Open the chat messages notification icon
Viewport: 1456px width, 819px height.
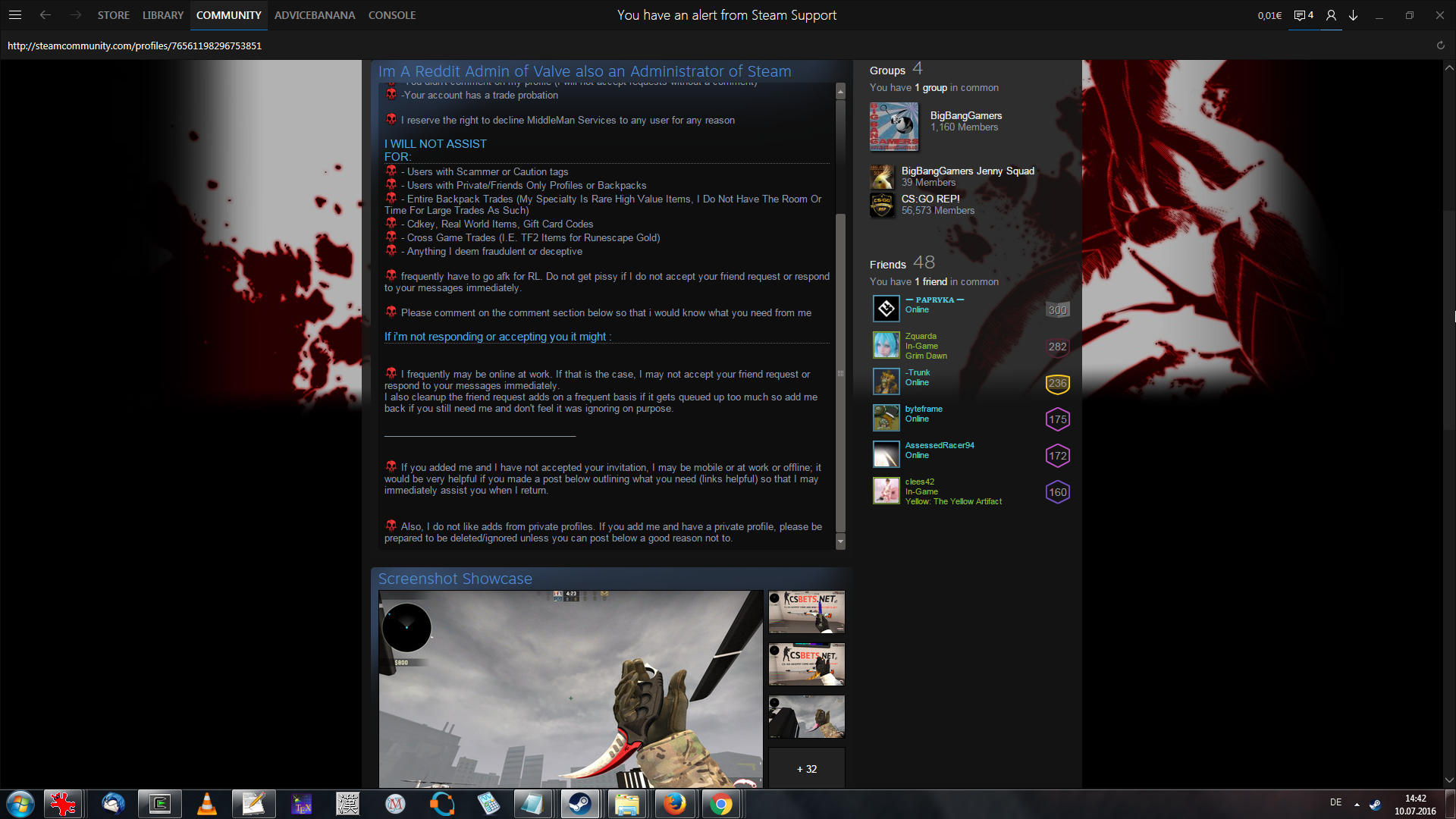click(1303, 15)
